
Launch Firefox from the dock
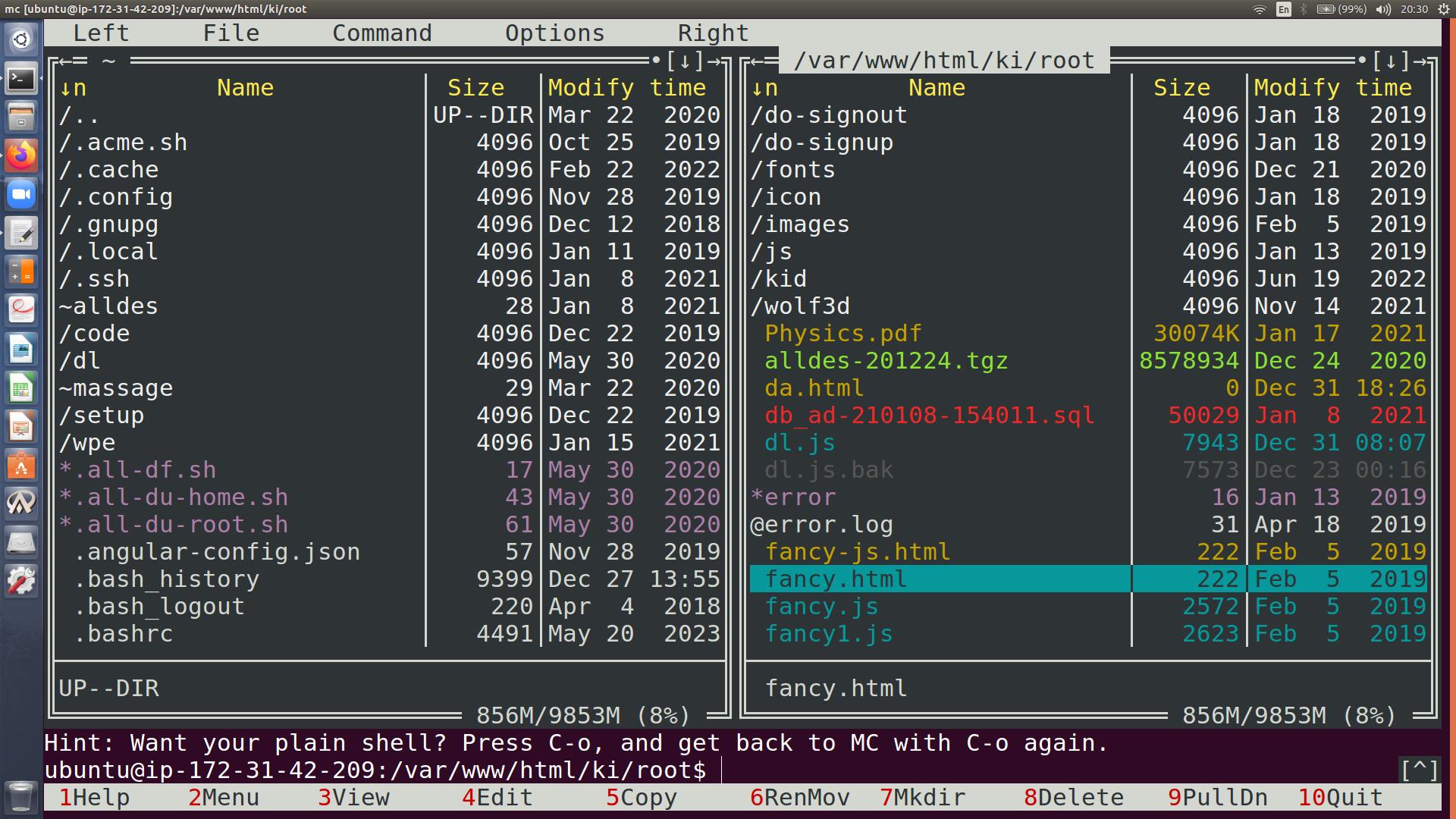click(21, 155)
